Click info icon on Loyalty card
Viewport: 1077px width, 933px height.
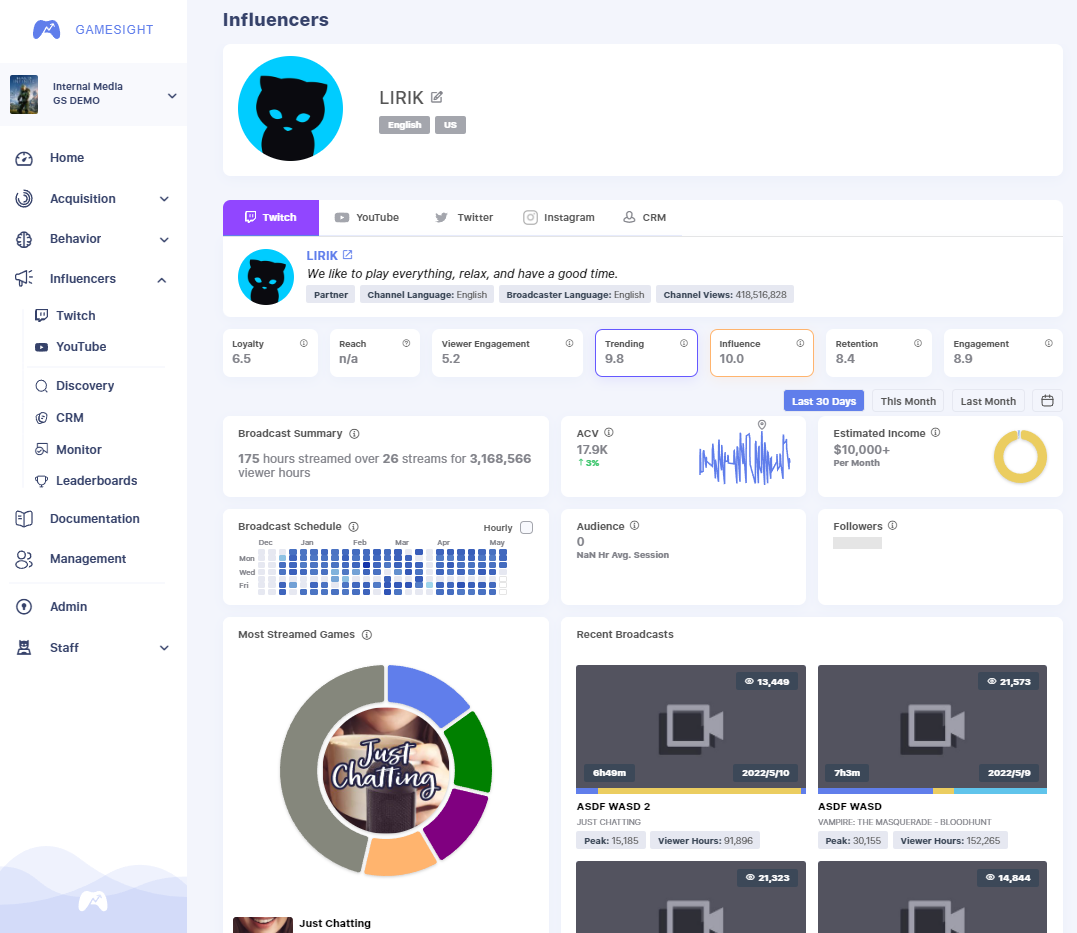(x=304, y=343)
